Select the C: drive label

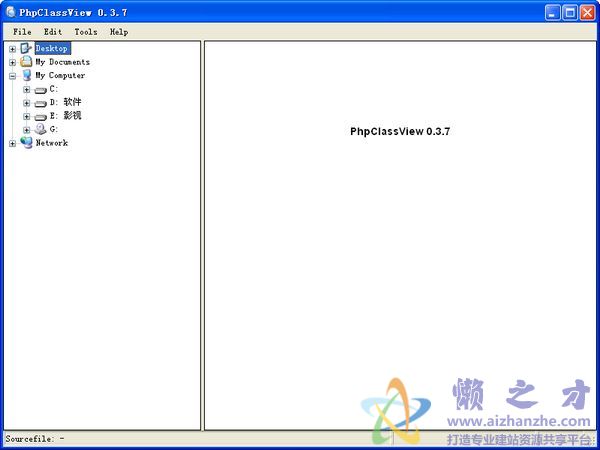click(54, 89)
